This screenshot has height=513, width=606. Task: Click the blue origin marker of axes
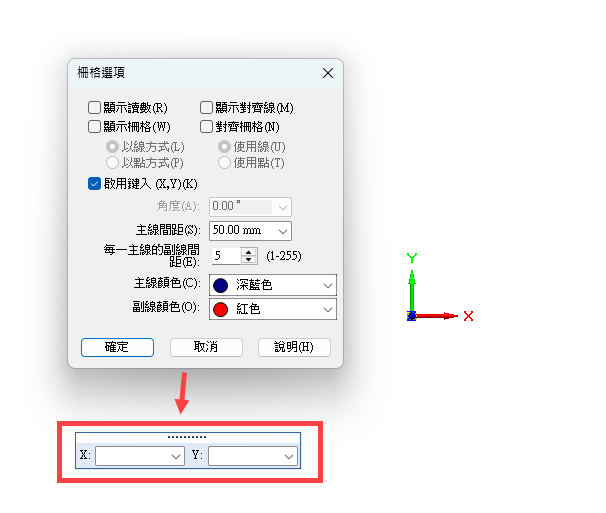click(412, 316)
